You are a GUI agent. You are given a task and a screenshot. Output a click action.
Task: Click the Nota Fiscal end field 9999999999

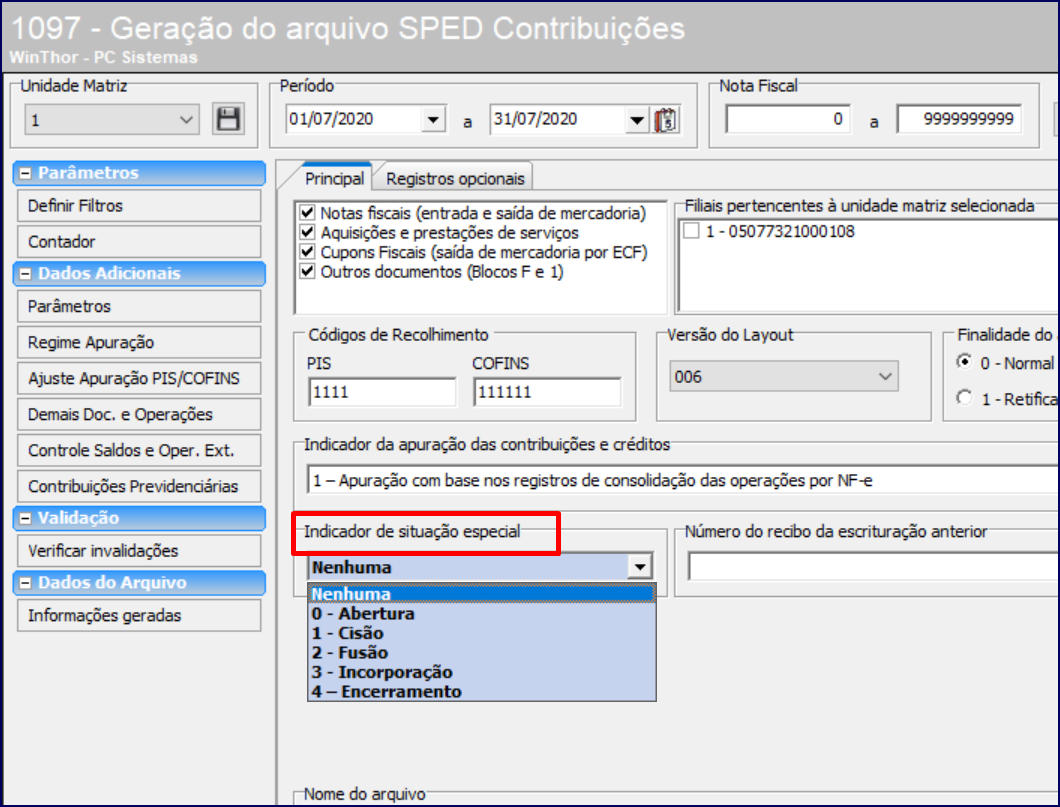[x=959, y=120]
